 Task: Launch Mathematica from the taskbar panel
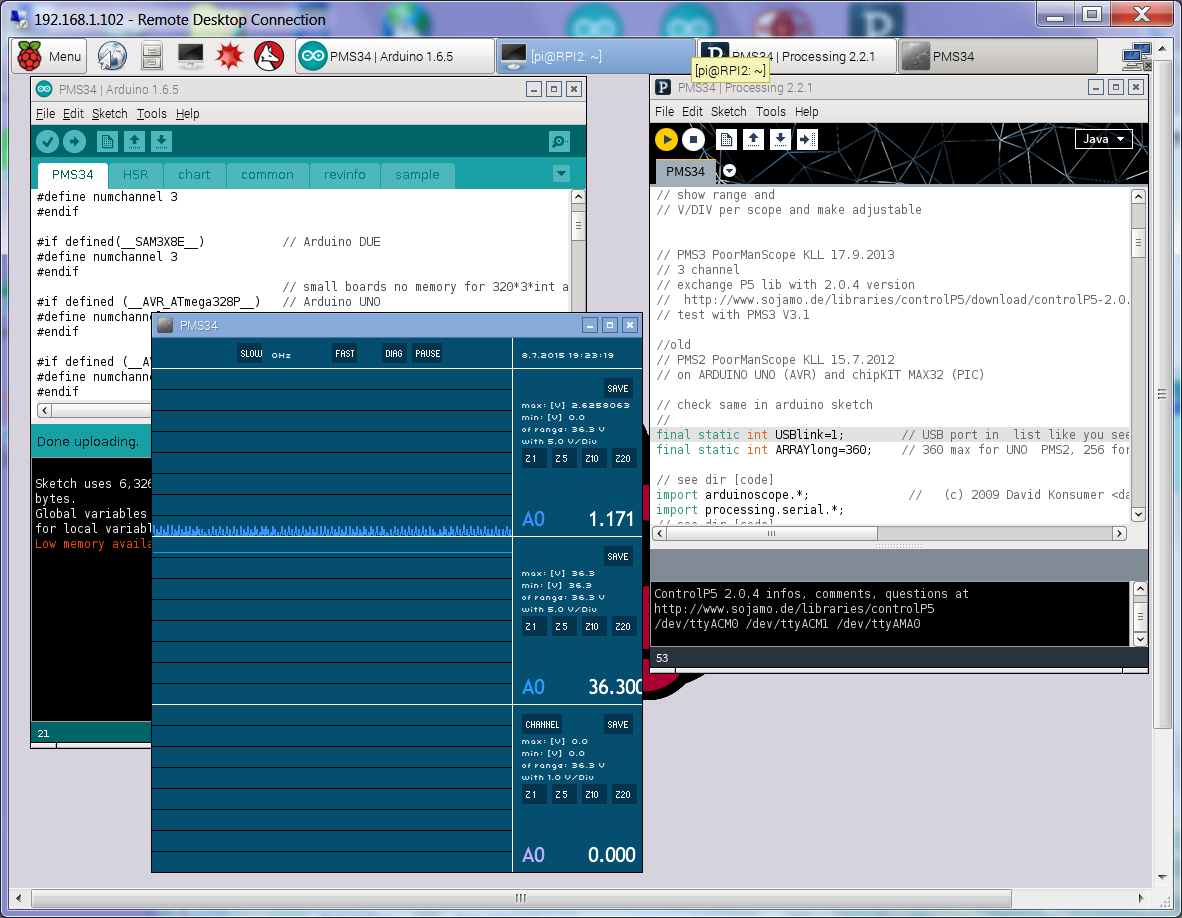(229, 57)
